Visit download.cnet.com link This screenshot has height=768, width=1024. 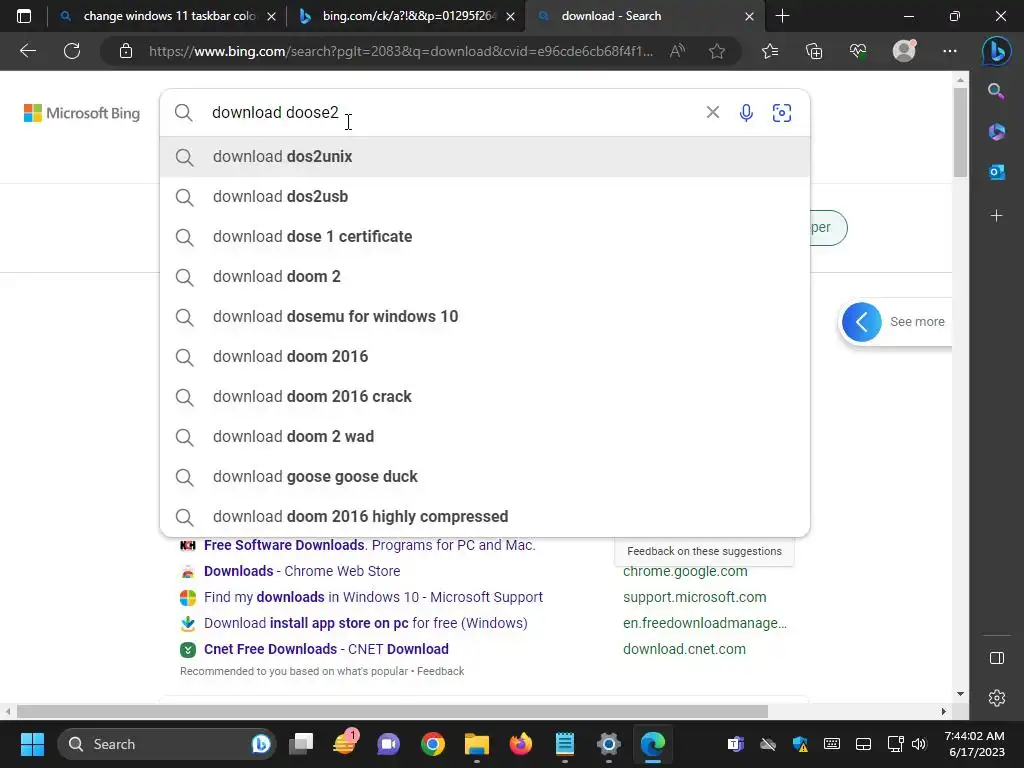tap(684, 649)
